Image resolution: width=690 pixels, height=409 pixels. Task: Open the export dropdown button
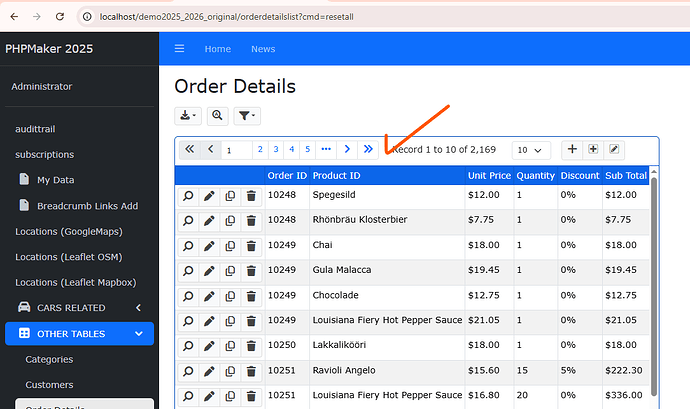(187, 116)
